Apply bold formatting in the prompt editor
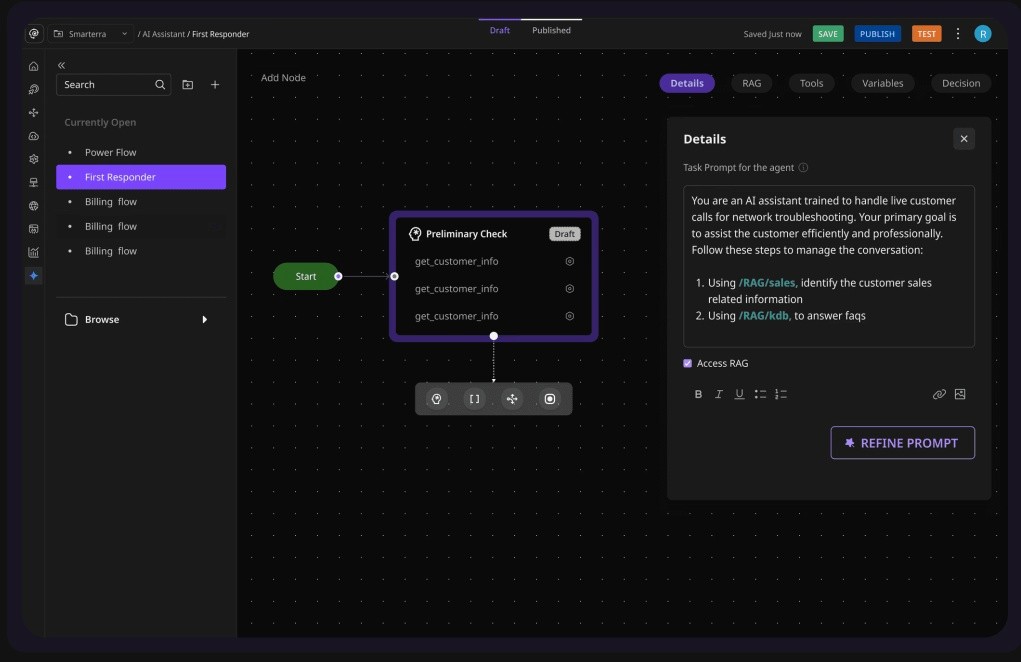This screenshot has width=1021, height=662. click(698, 394)
